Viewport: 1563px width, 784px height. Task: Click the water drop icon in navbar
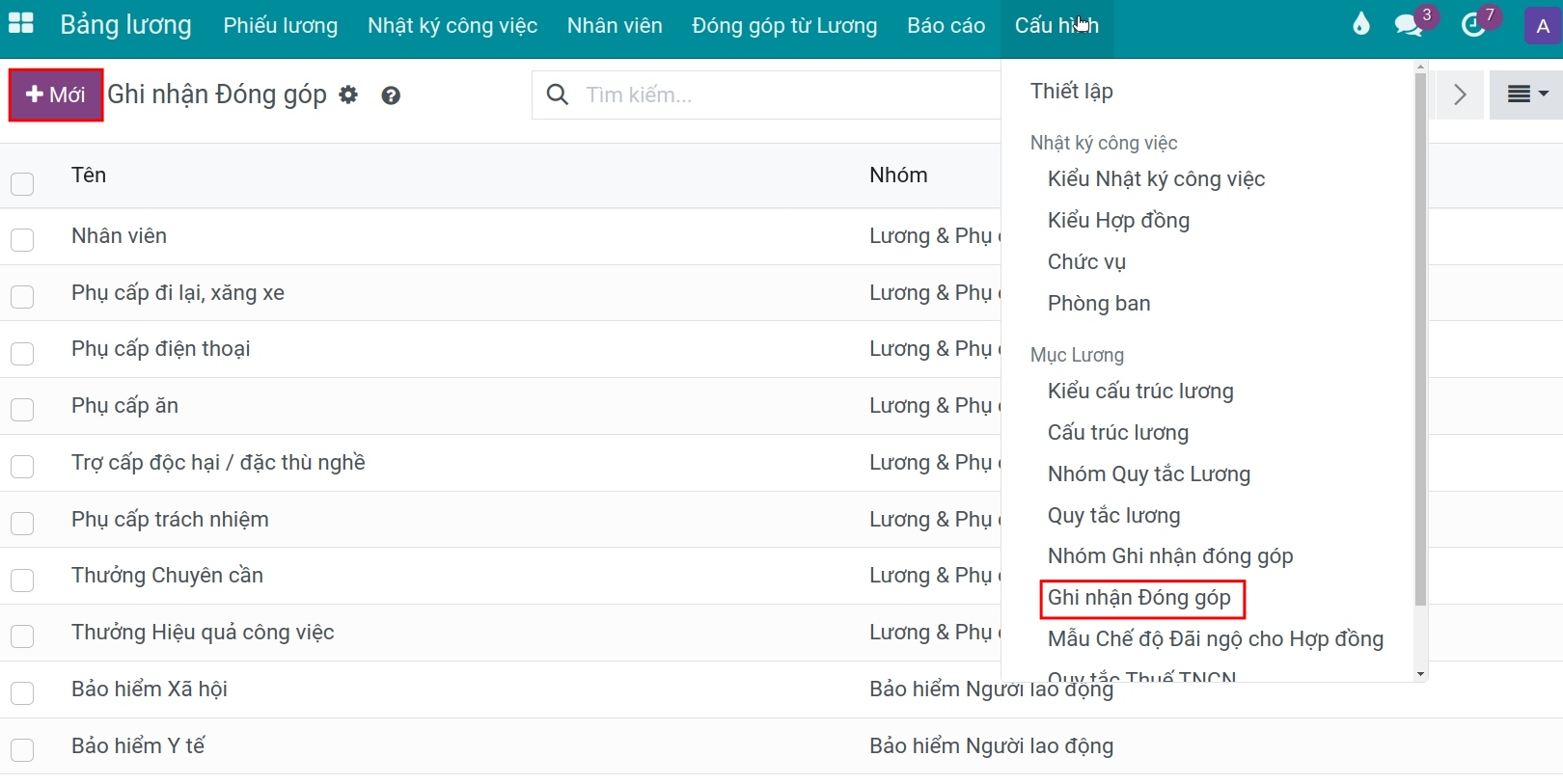coord(1360,24)
